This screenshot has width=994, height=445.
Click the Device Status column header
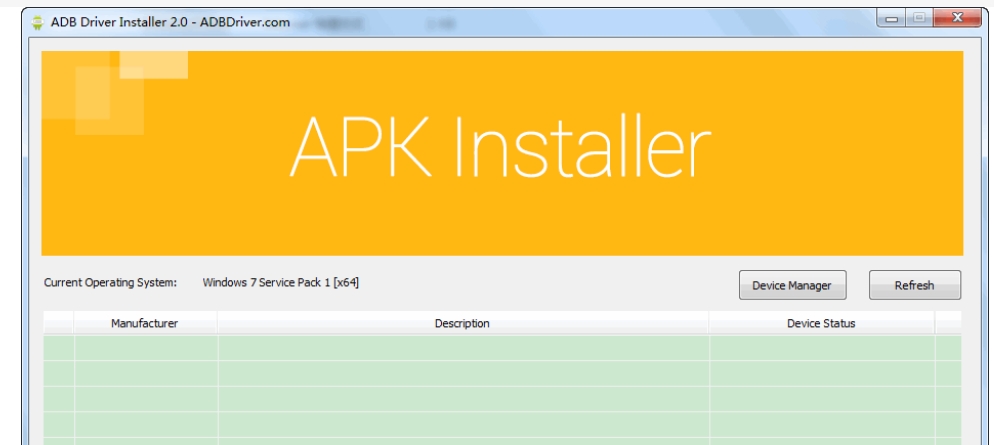pyautogui.click(x=821, y=323)
